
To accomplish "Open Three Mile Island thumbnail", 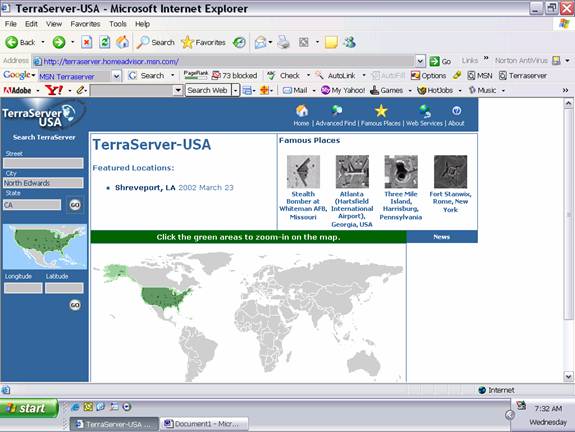I will (401, 172).
